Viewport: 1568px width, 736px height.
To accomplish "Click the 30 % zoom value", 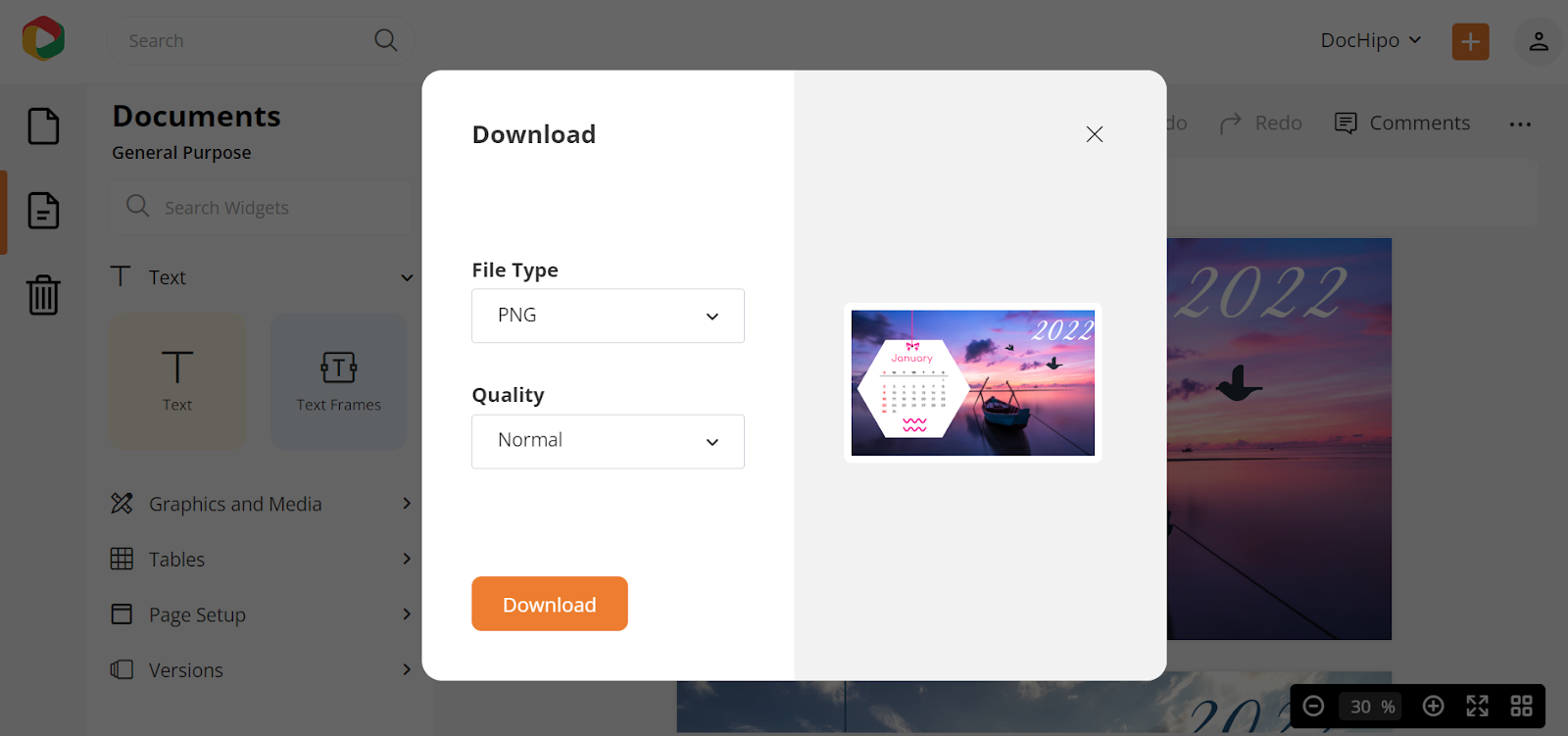I will [1372, 707].
